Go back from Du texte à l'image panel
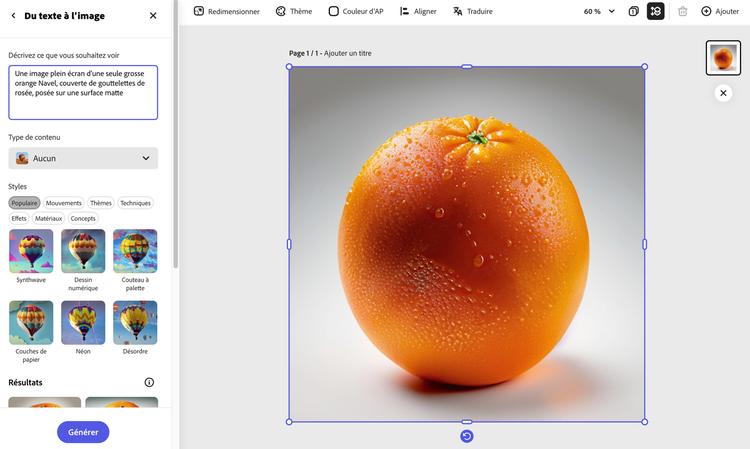This screenshot has height=449, width=750. [13, 16]
